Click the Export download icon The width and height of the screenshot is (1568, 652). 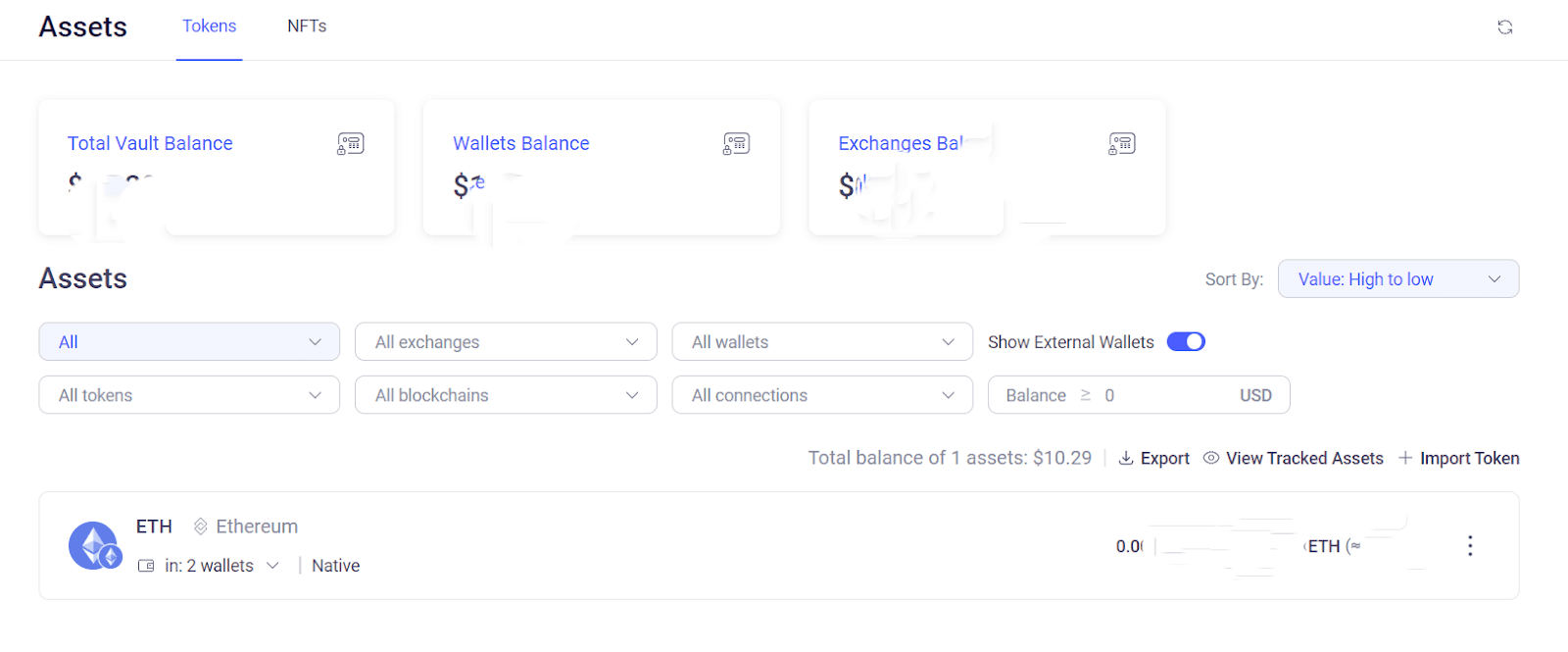pyautogui.click(x=1126, y=458)
